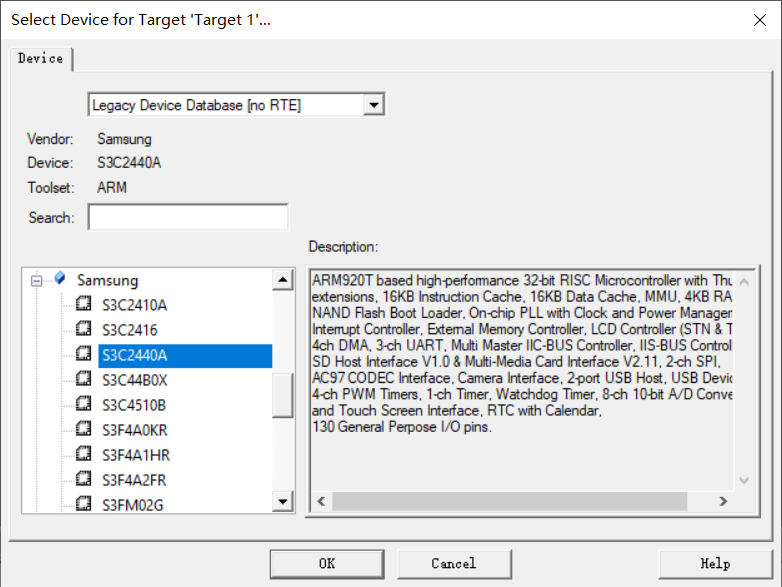Viewport: 782px width, 587px height.
Task: Select S3F4A2FR in the device tree
Action: coord(134,480)
